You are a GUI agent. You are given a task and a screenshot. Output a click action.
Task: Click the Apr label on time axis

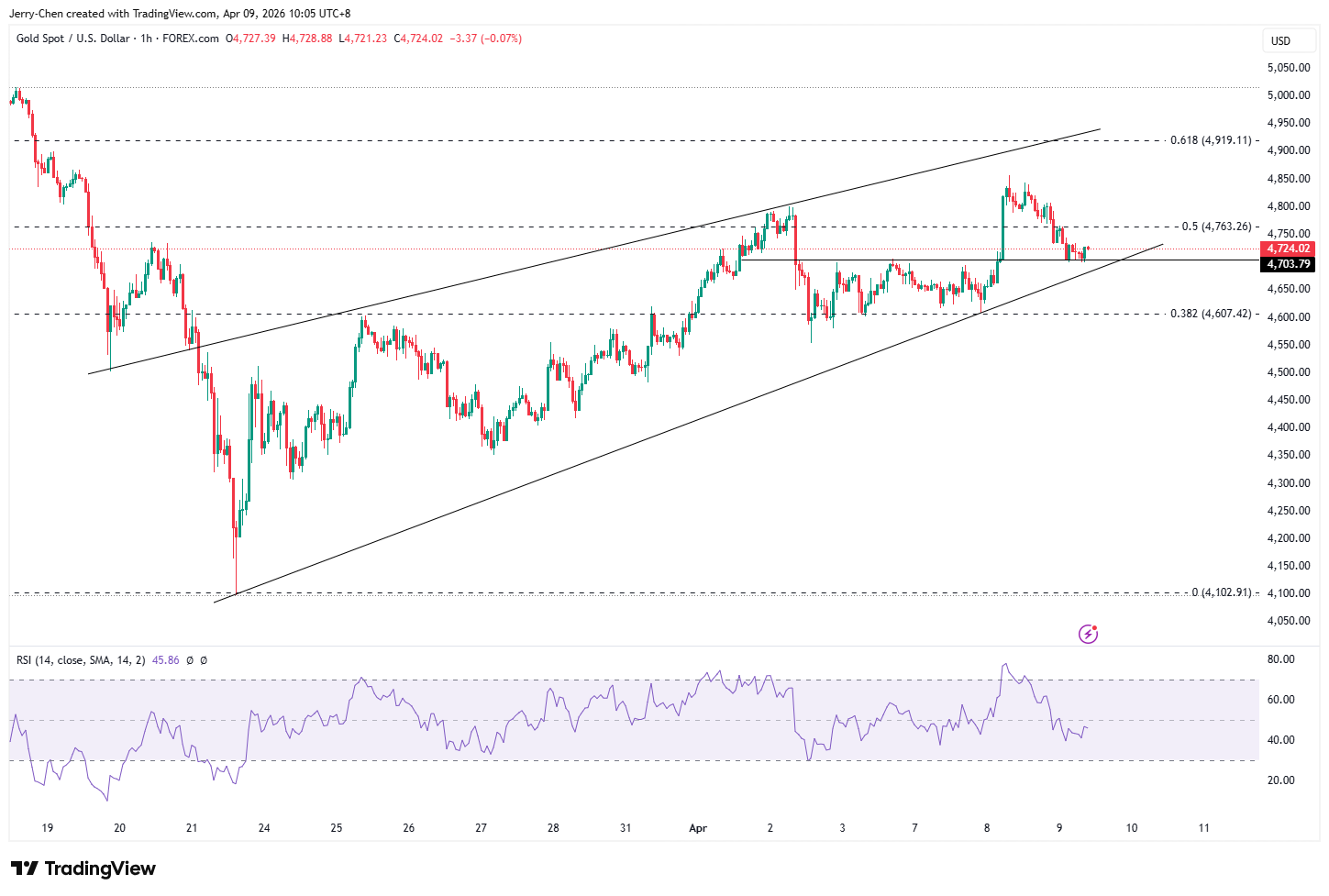[698, 828]
